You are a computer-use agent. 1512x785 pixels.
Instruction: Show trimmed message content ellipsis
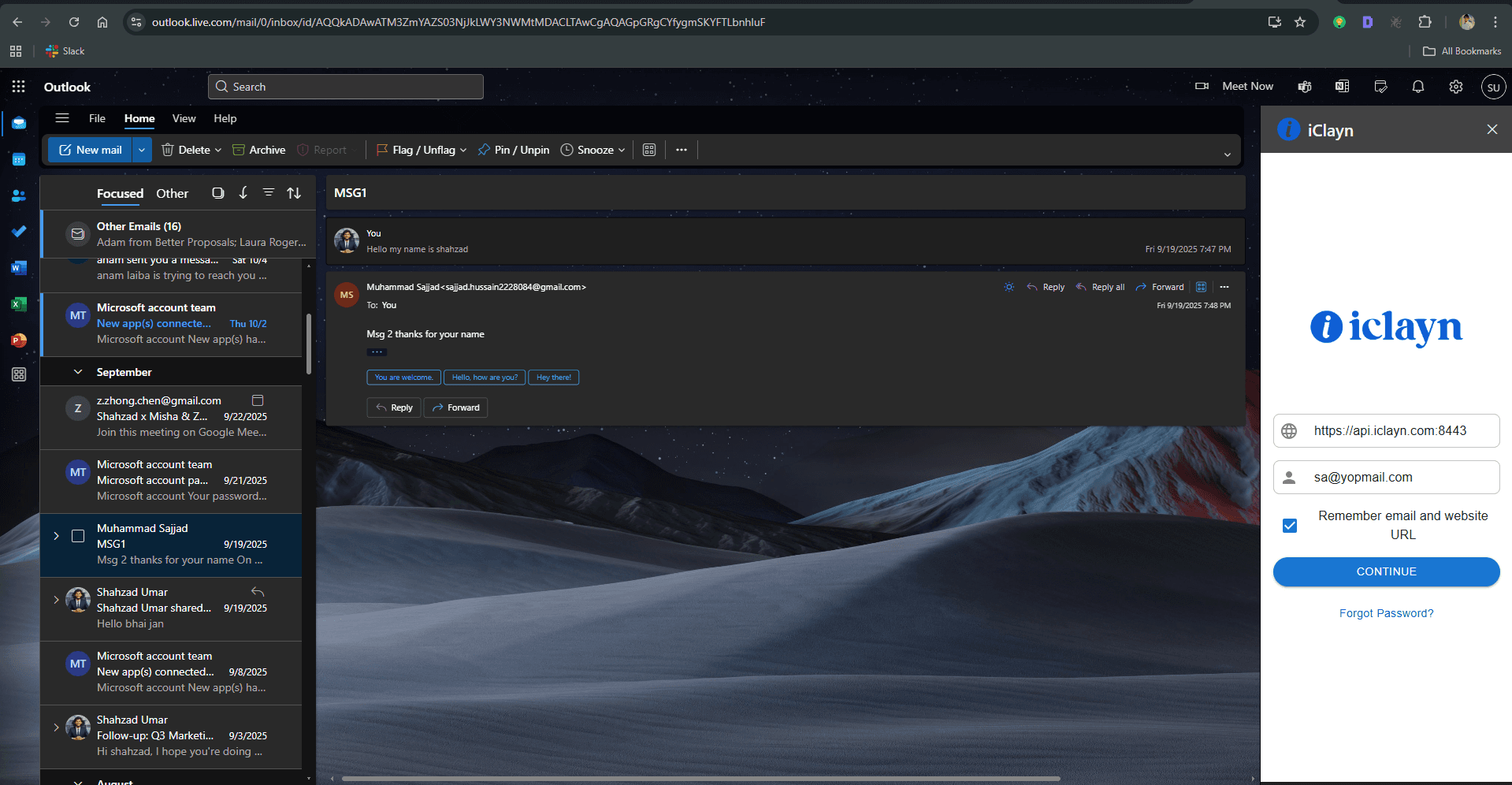pos(377,352)
